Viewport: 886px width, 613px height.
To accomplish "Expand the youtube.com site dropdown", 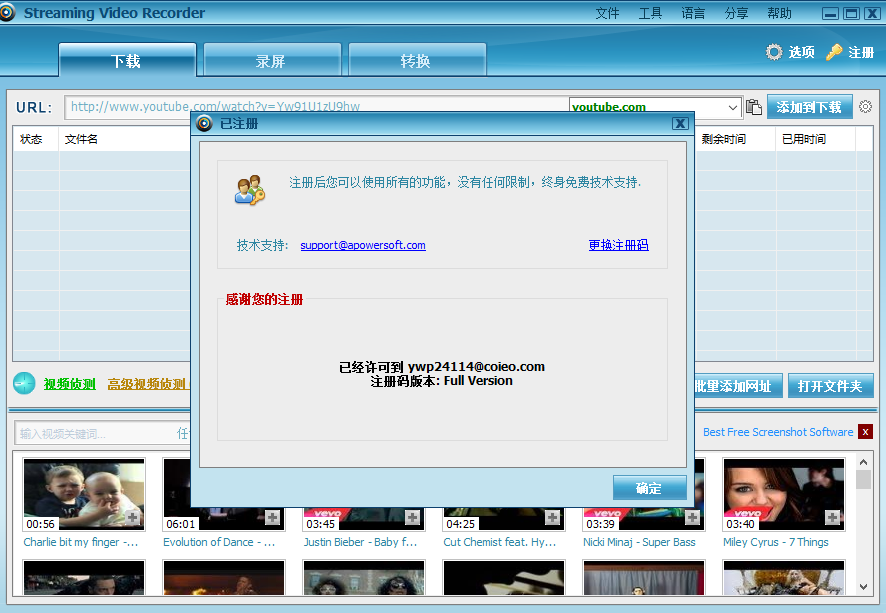I will coord(732,107).
